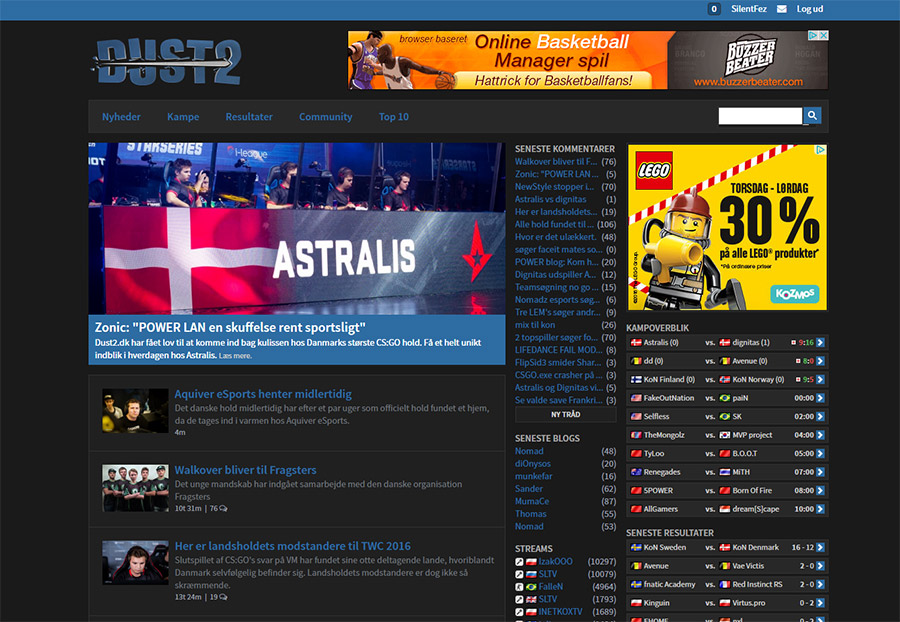Viewport: 900px width, 622px height.
Task: Click the notification counter badge showing 0
Action: (x=714, y=9)
